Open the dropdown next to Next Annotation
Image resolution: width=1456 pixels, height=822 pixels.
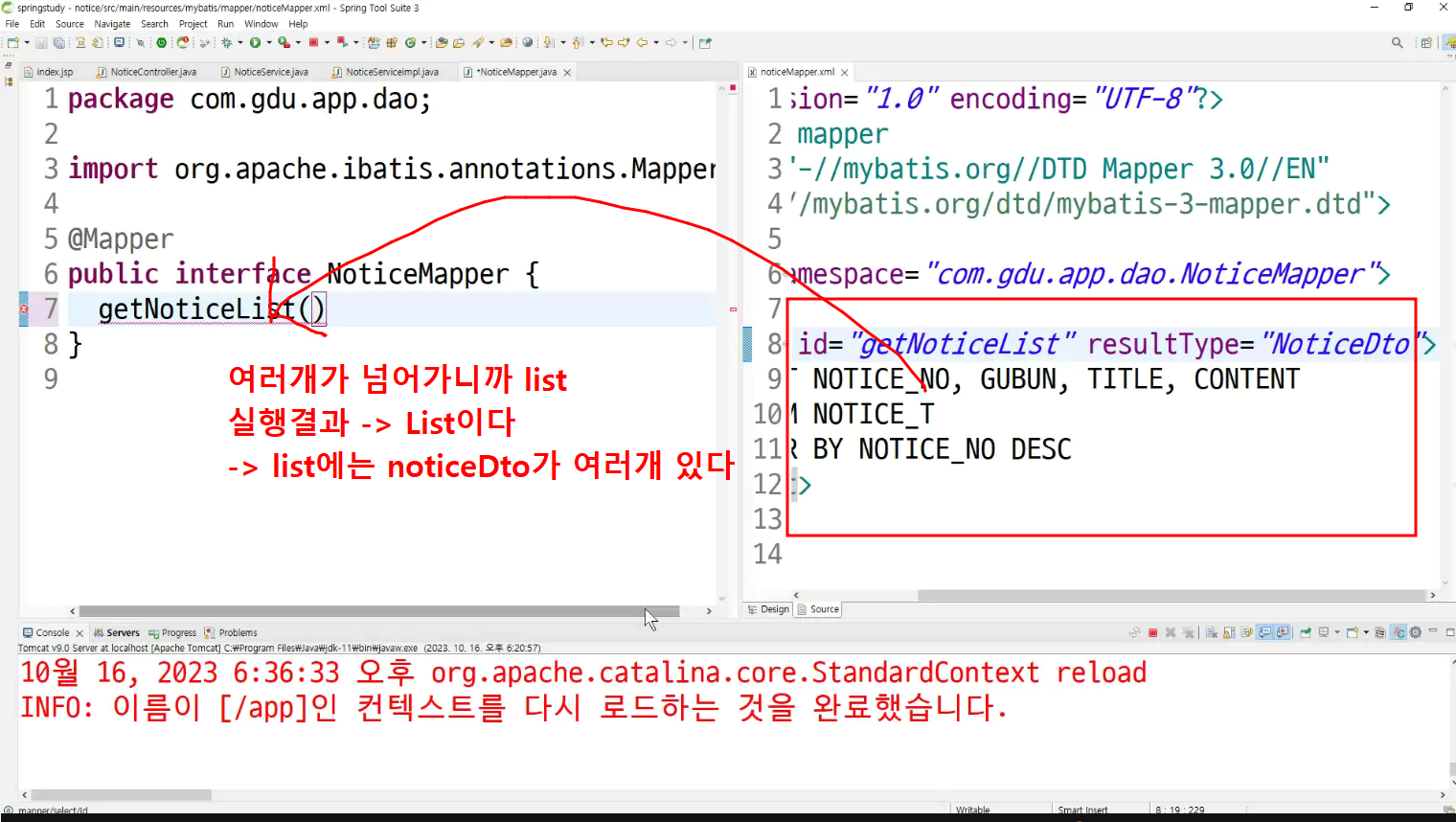(562, 43)
